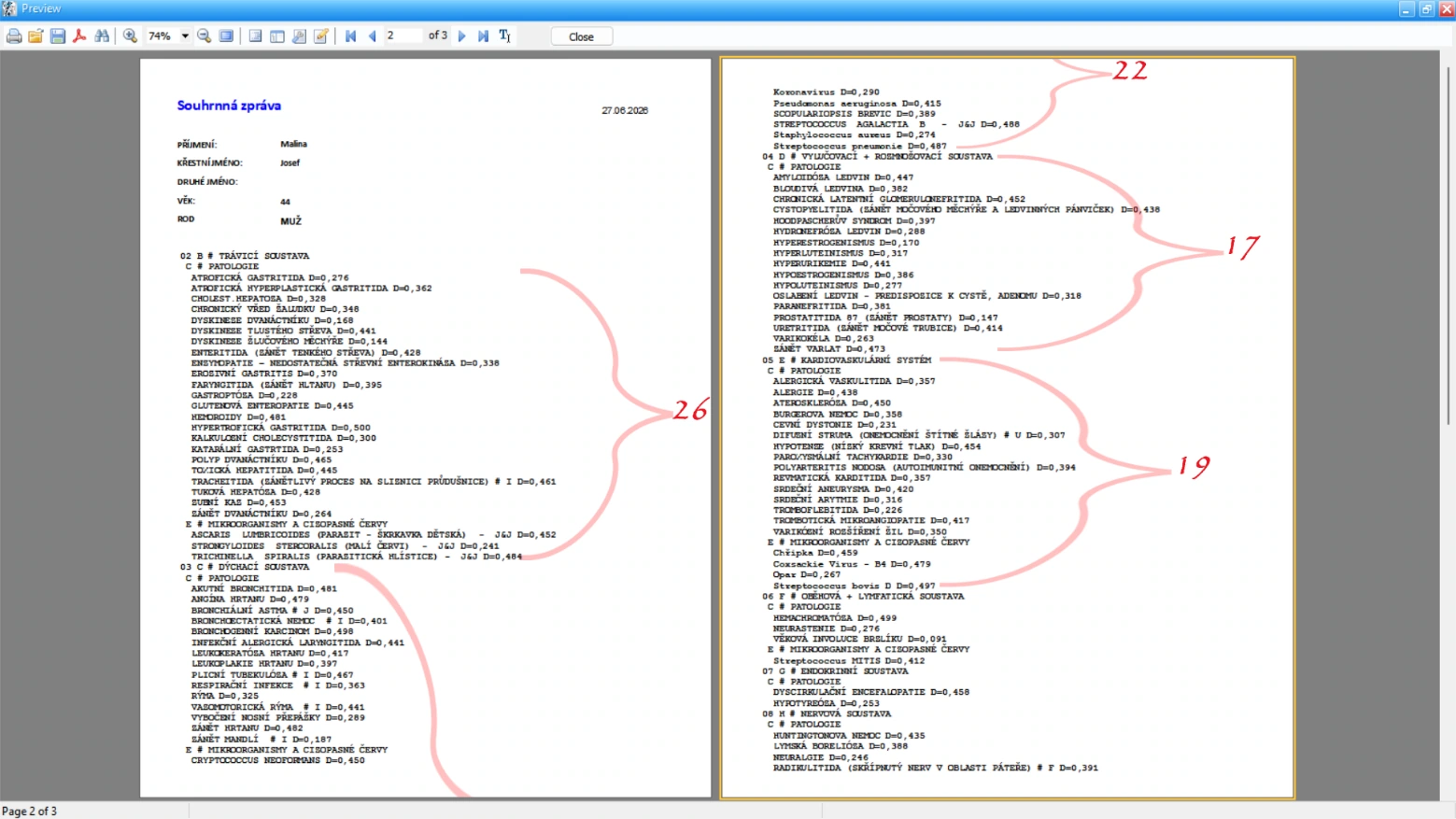The height and width of the screenshot is (819, 1456).
Task: Go to the next page
Action: tap(461, 36)
